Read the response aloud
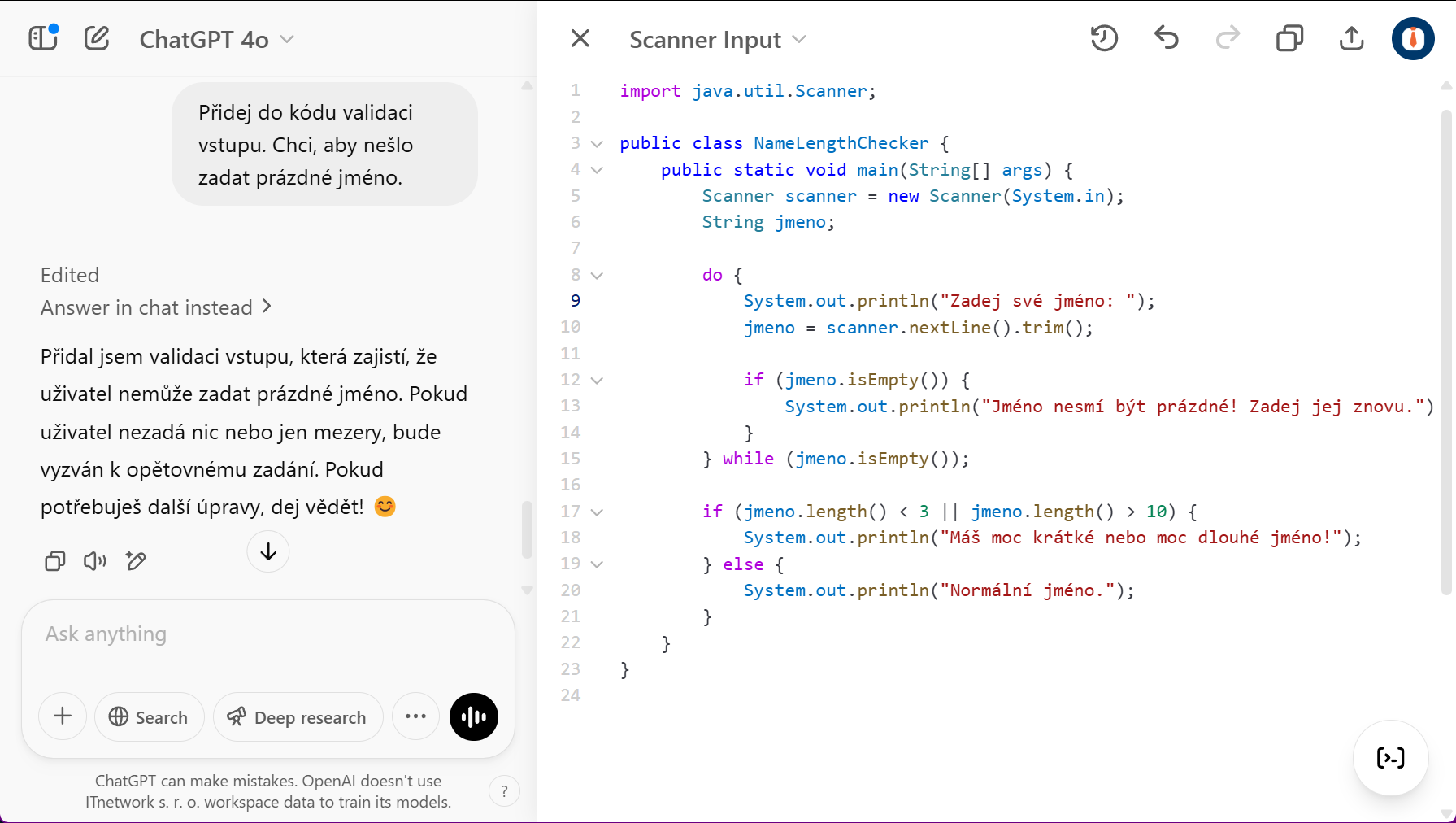1456x823 pixels. (x=95, y=561)
